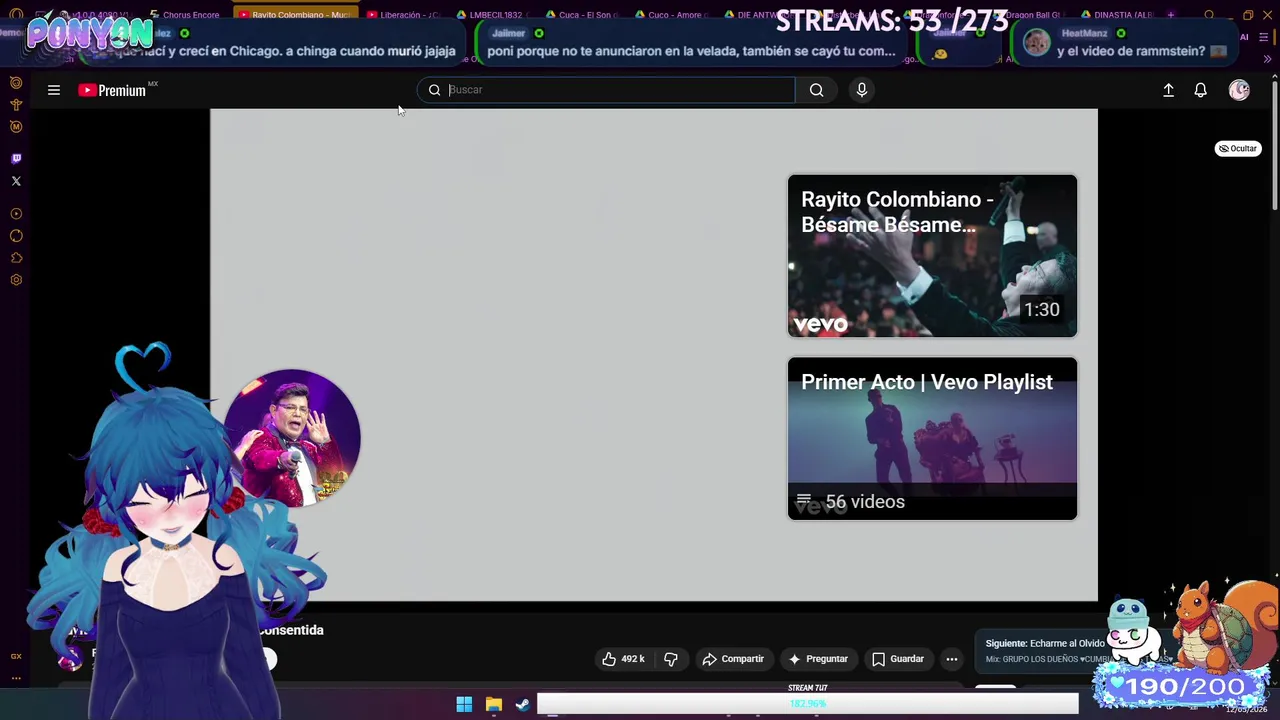Image resolution: width=1280 pixels, height=720 pixels.
Task: Switch to Liberación browser tab
Action: coord(403,14)
